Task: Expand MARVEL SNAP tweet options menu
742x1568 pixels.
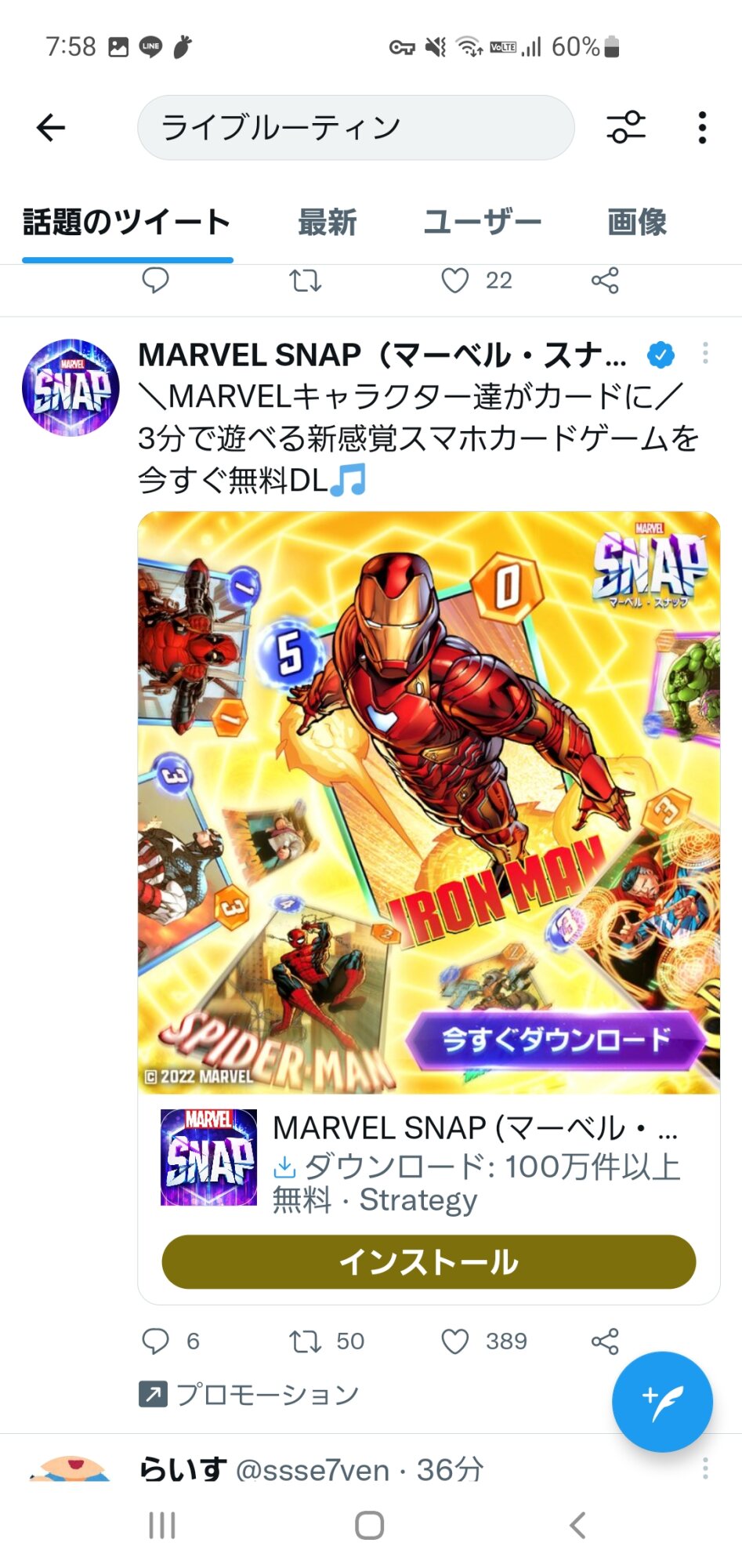Action: click(705, 354)
